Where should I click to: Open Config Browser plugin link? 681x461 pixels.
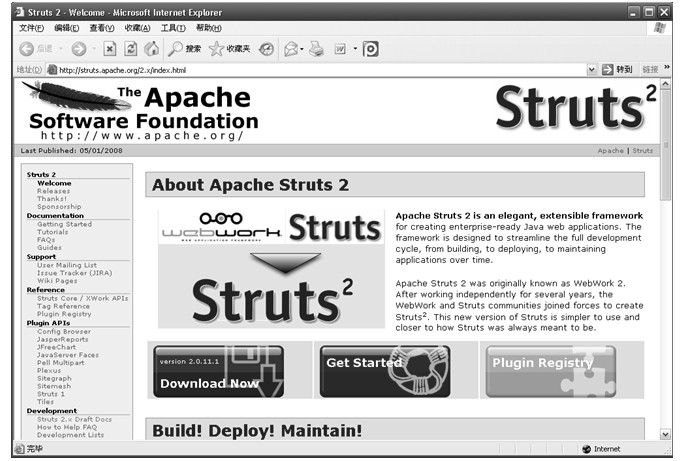pyautogui.click(x=64, y=332)
